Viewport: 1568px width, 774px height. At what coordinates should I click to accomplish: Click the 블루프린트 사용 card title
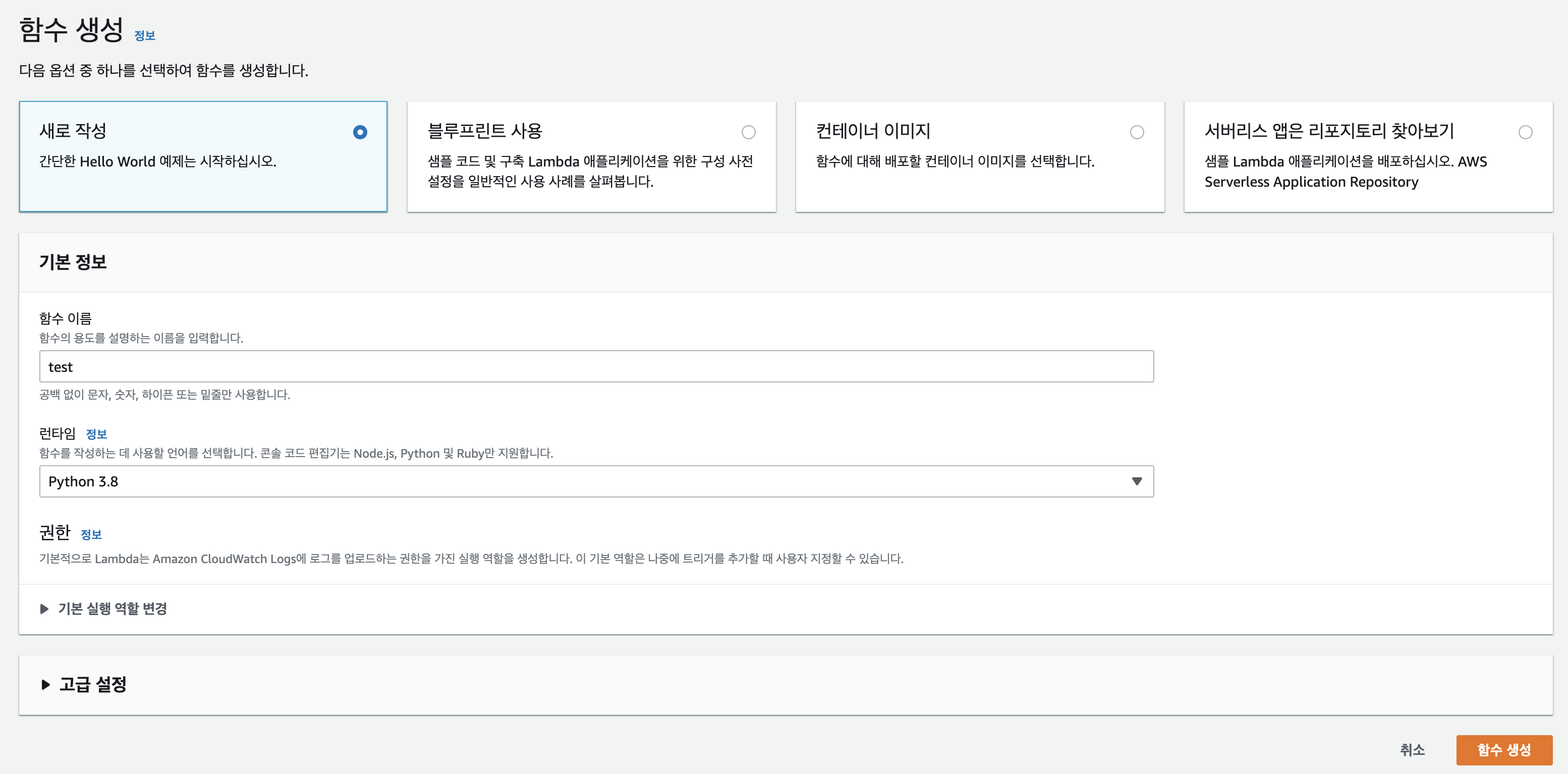[484, 131]
